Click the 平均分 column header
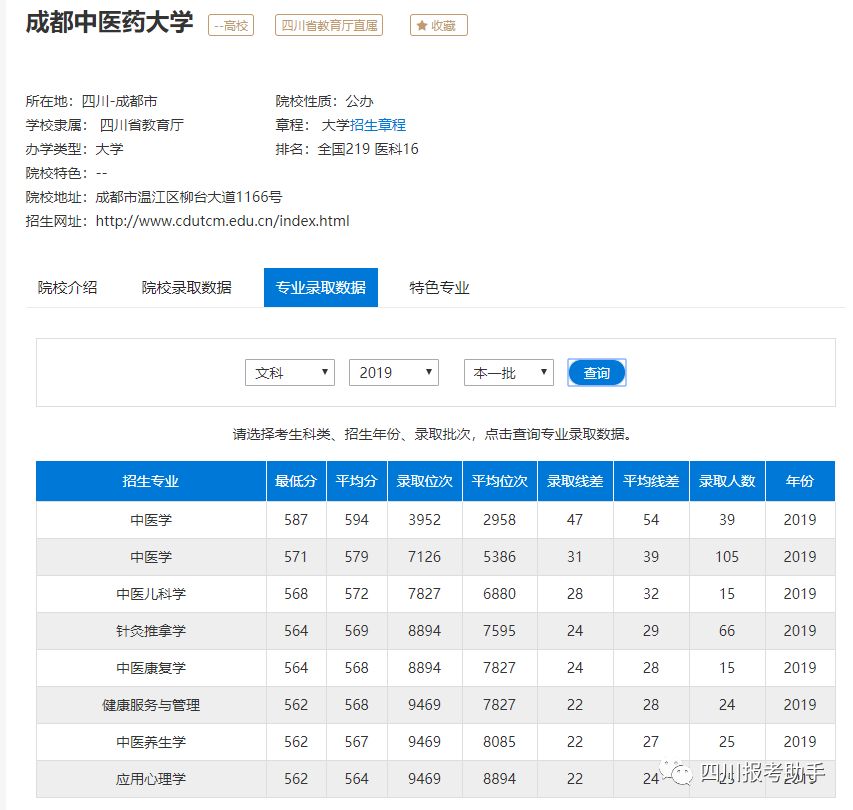The width and height of the screenshot is (853, 810). pyautogui.click(x=356, y=481)
